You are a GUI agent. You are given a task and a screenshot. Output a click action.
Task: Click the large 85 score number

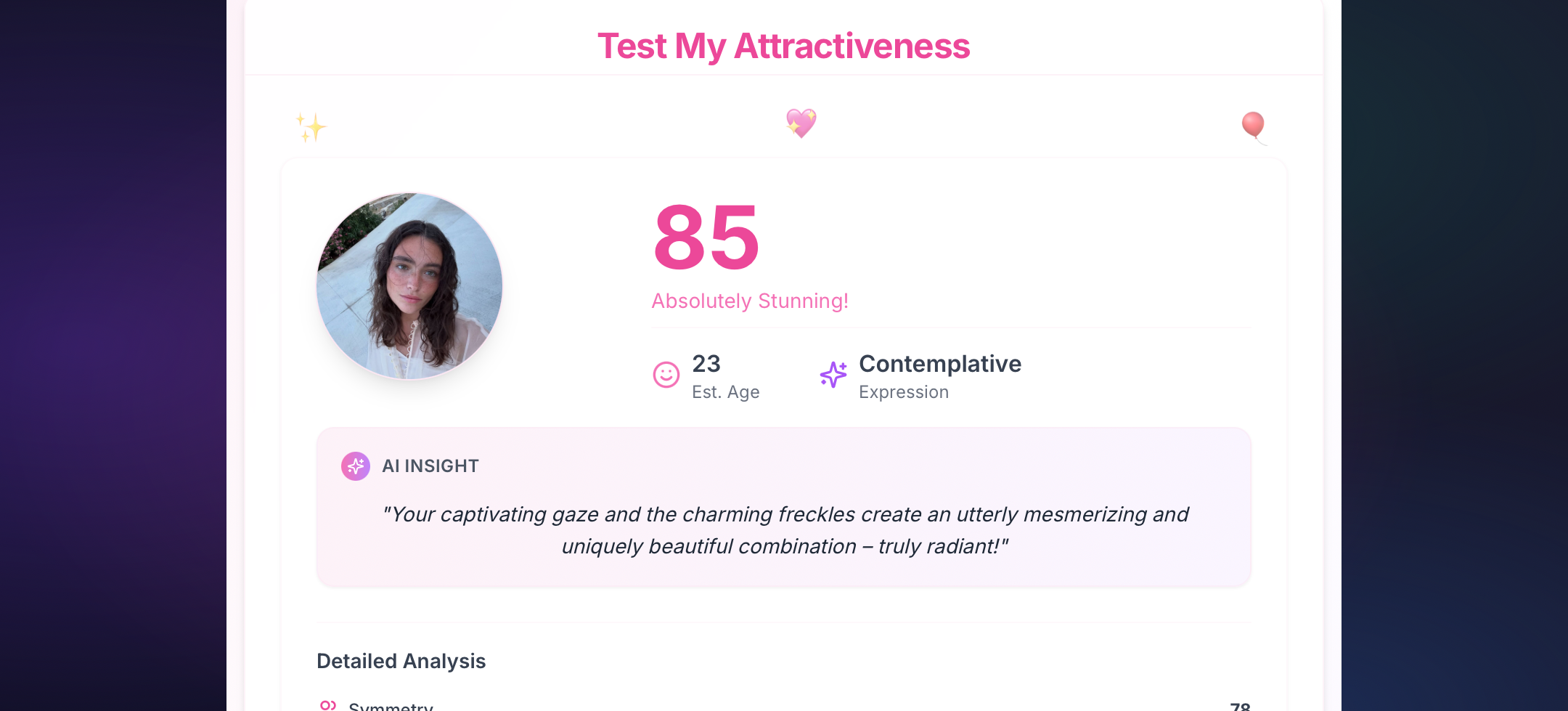coord(706,237)
